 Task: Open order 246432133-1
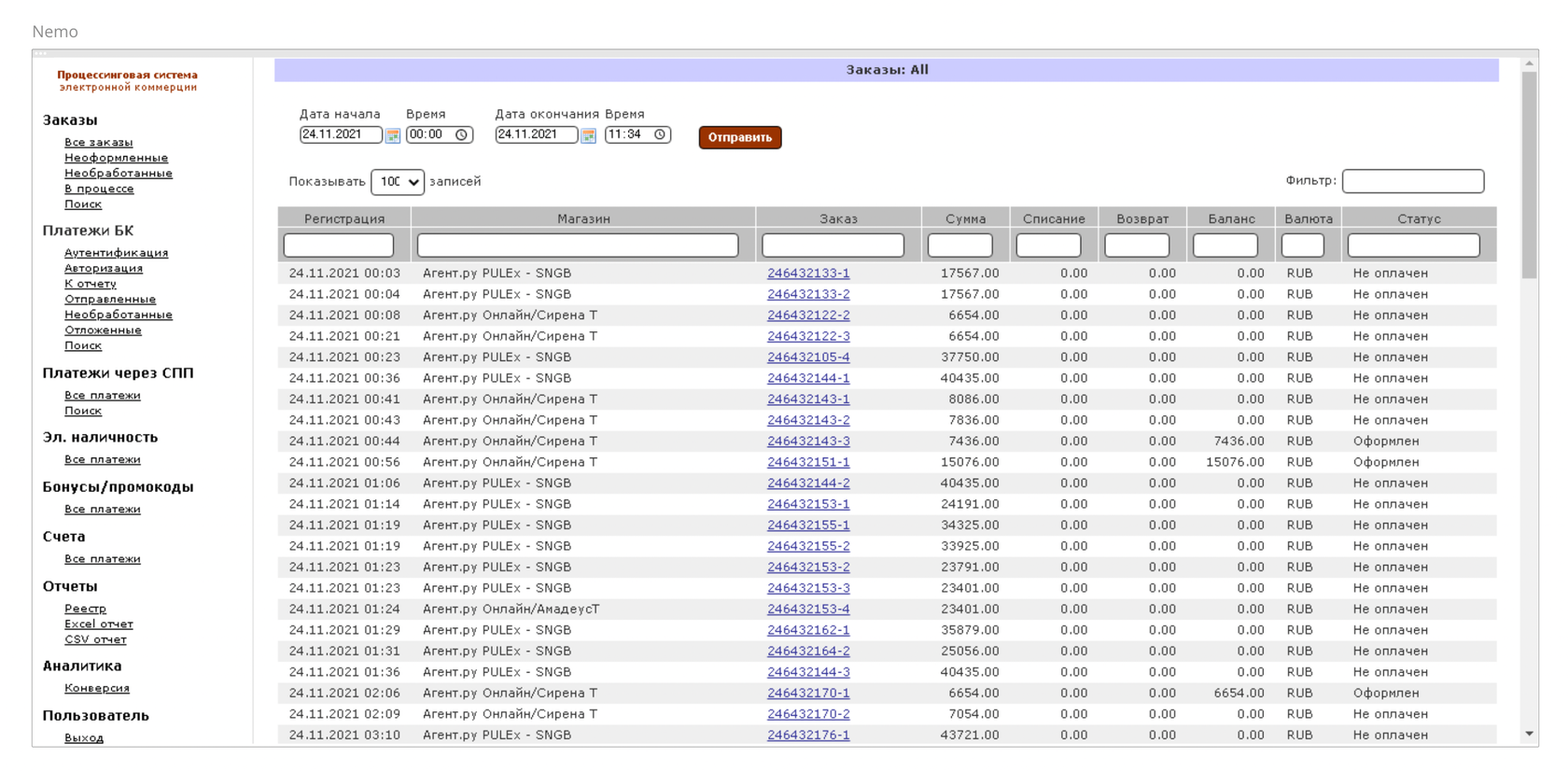click(x=808, y=273)
